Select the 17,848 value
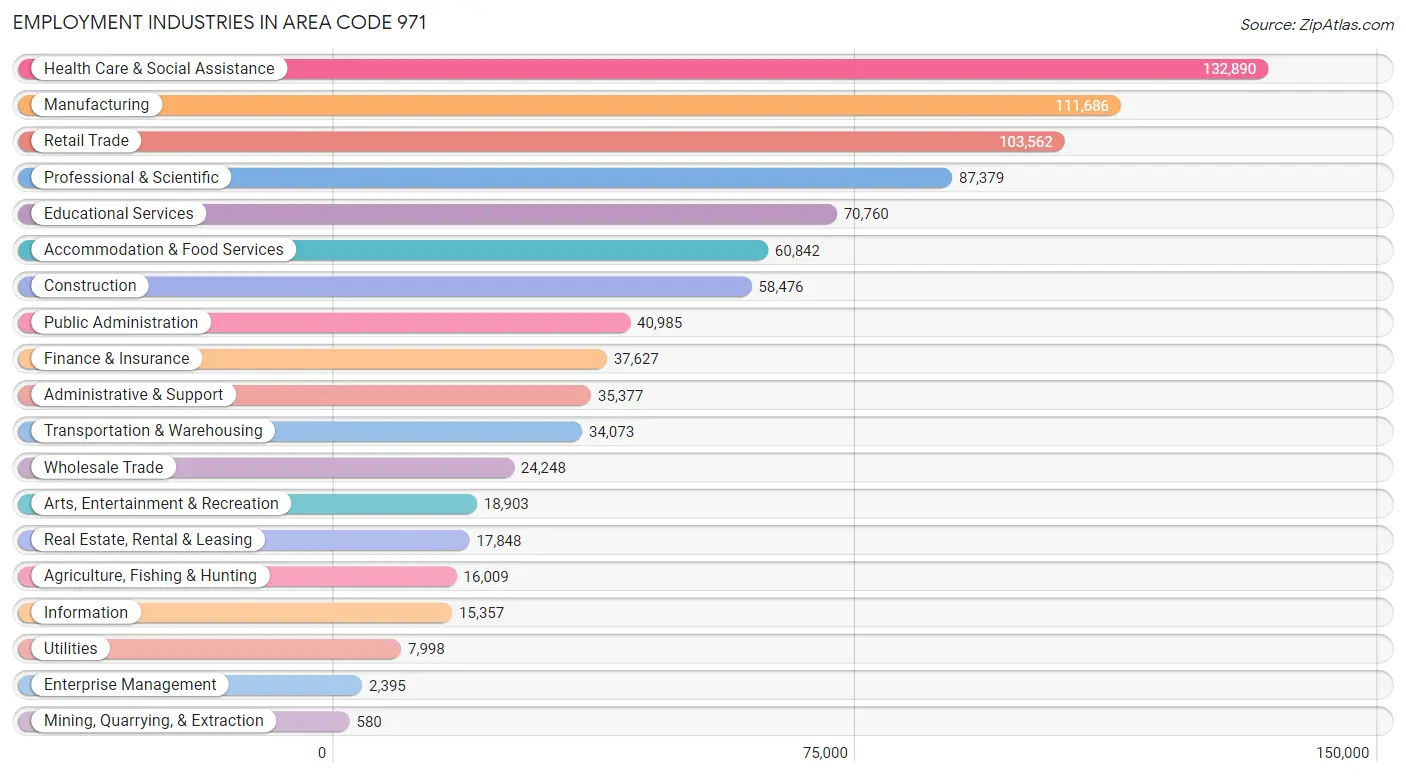This screenshot has width=1406, height=776. point(499,540)
